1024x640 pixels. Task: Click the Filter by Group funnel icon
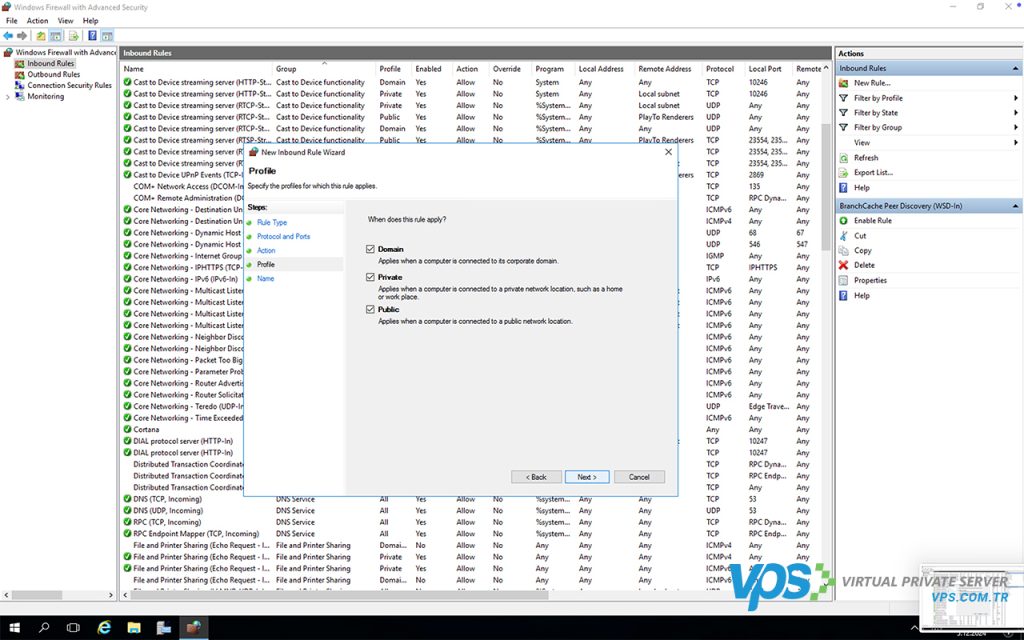point(844,127)
